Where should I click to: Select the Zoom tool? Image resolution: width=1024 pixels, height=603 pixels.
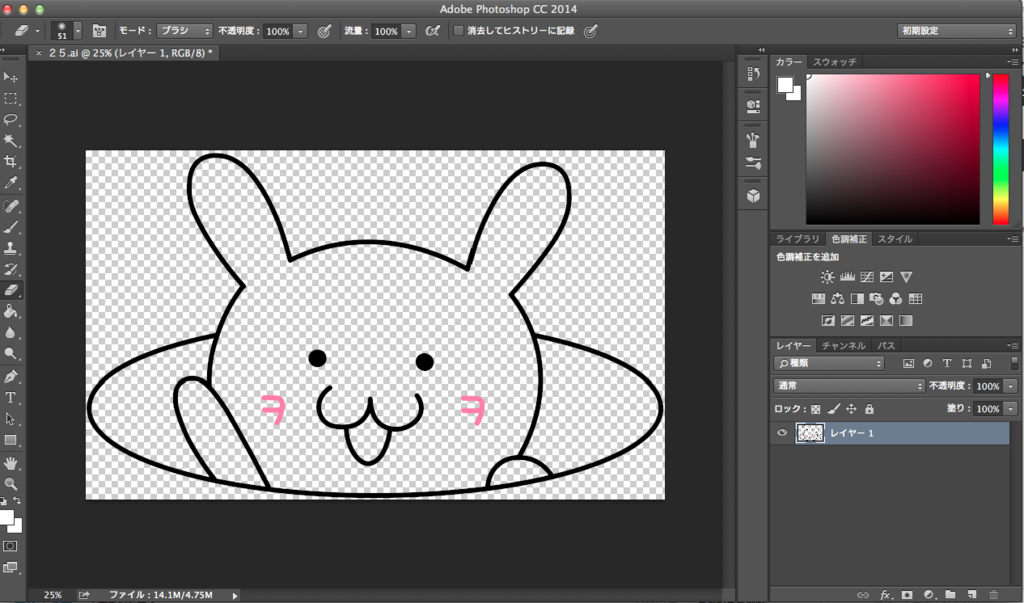11,484
